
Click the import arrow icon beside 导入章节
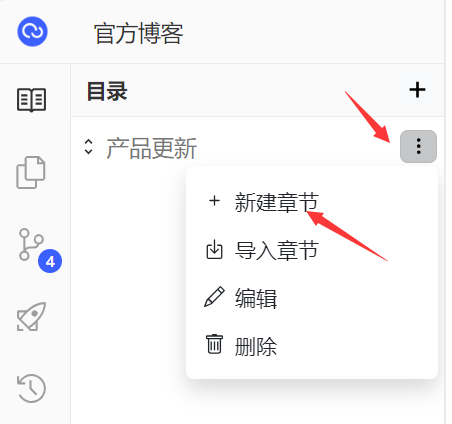[x=214, y=249]
